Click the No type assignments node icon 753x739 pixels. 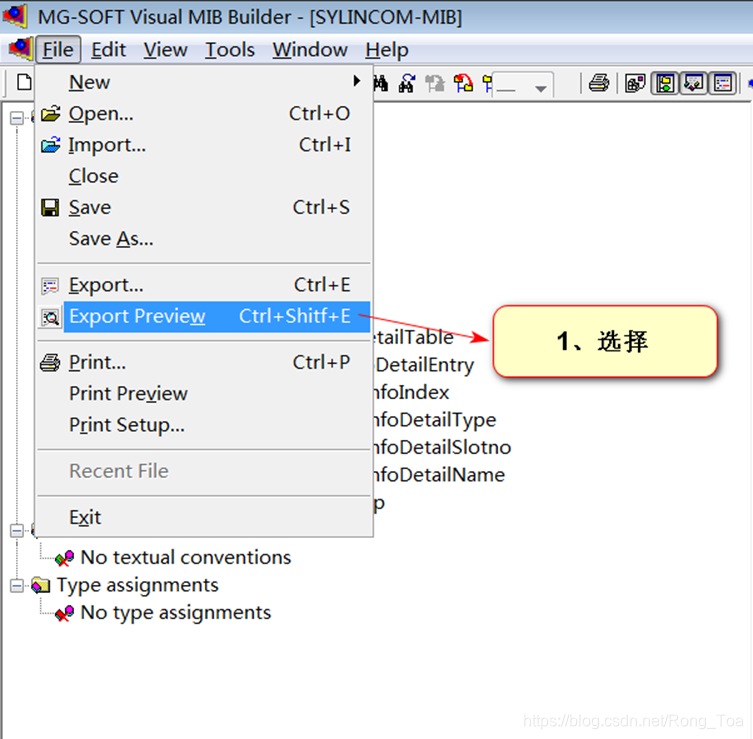64,613
